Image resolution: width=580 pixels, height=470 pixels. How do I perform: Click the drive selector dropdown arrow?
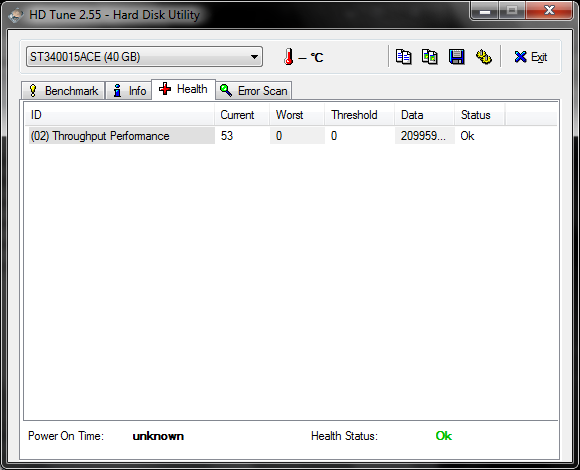[254, 57]
